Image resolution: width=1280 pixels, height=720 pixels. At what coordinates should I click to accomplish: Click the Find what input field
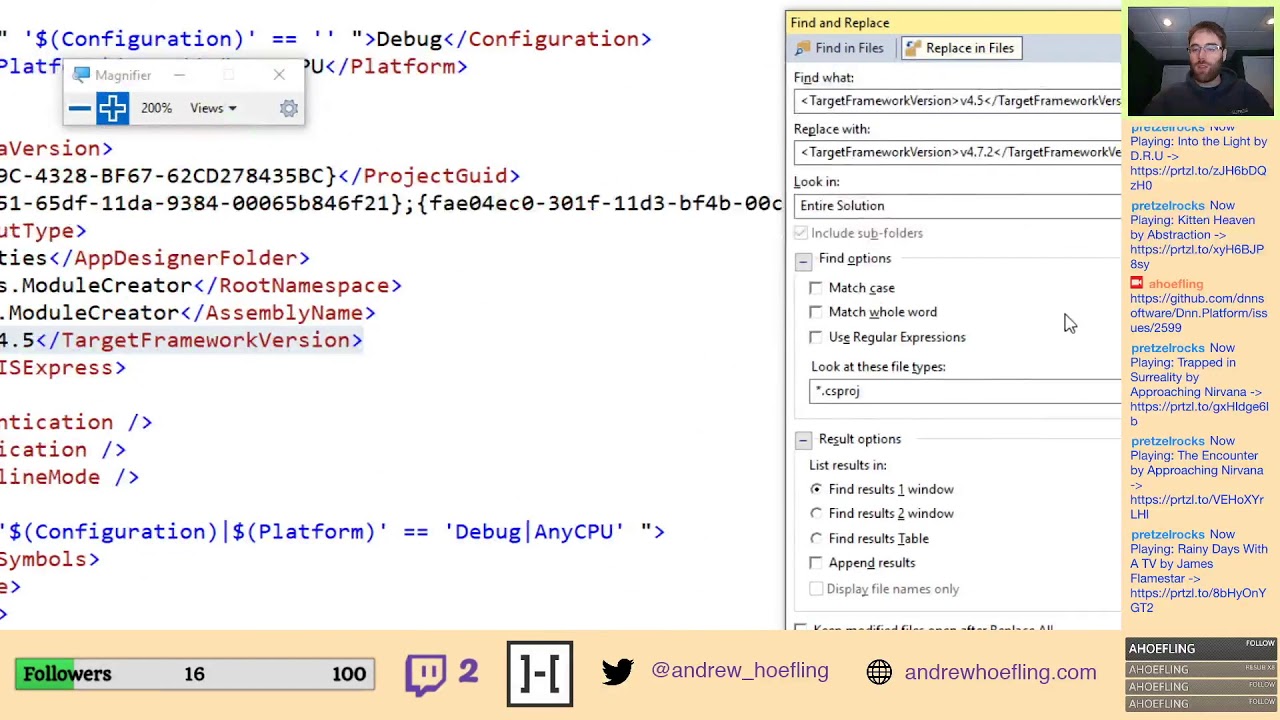(958, 101)
